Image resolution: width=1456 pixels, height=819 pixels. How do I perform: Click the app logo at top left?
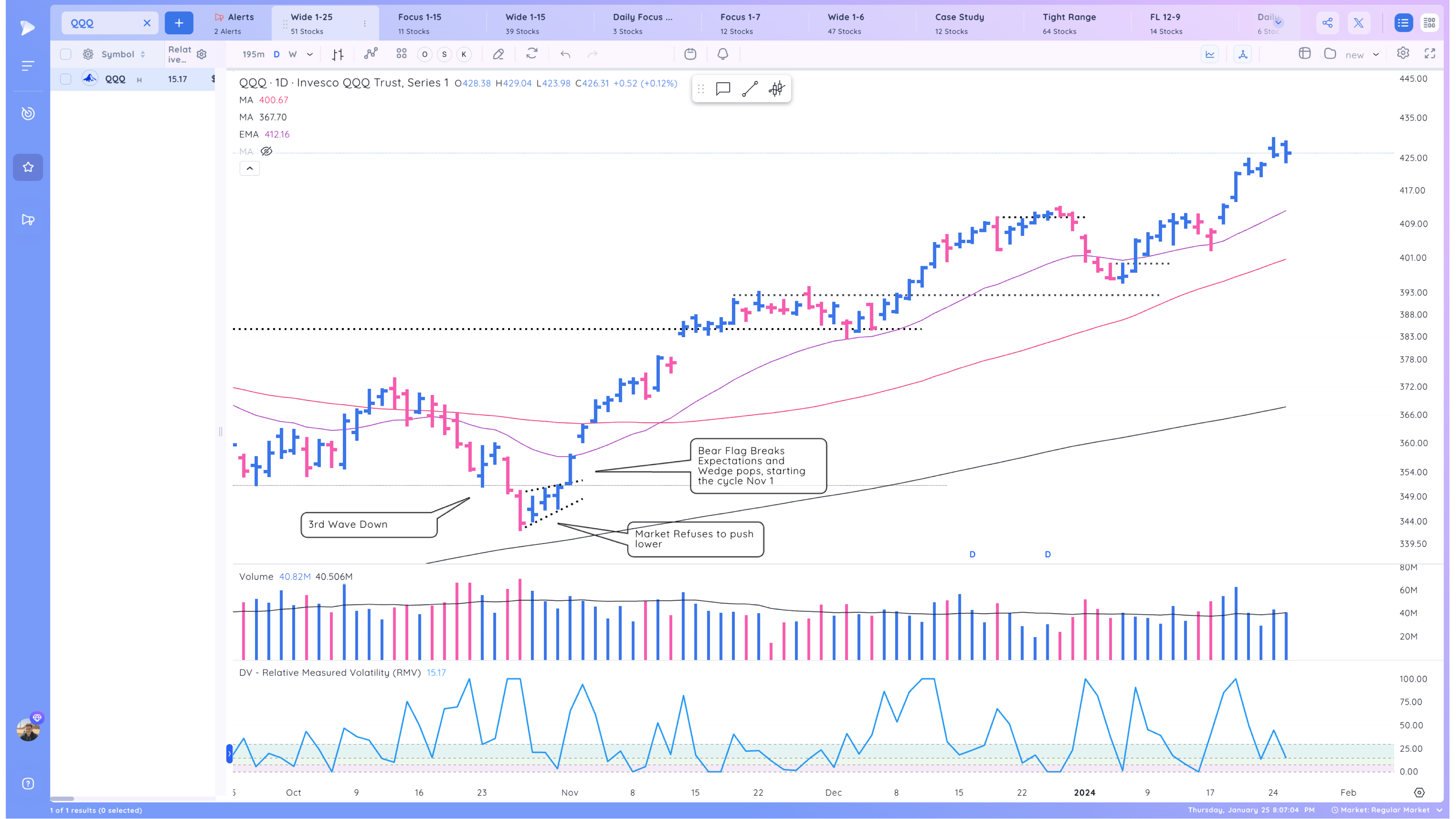[27, 27]
